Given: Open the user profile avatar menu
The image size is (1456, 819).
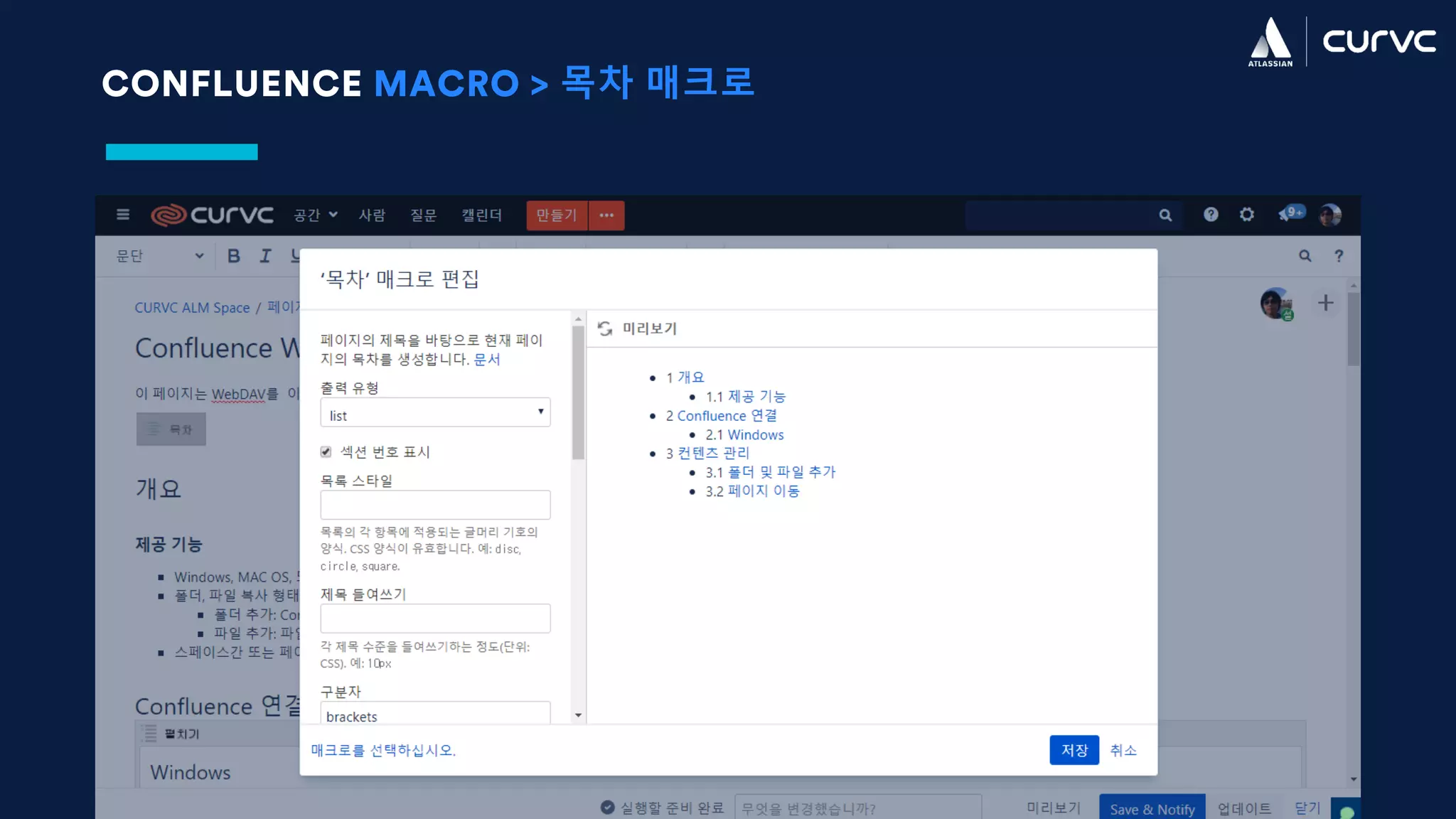Looking at the screenshot, I should click(x=1330, y=215).
